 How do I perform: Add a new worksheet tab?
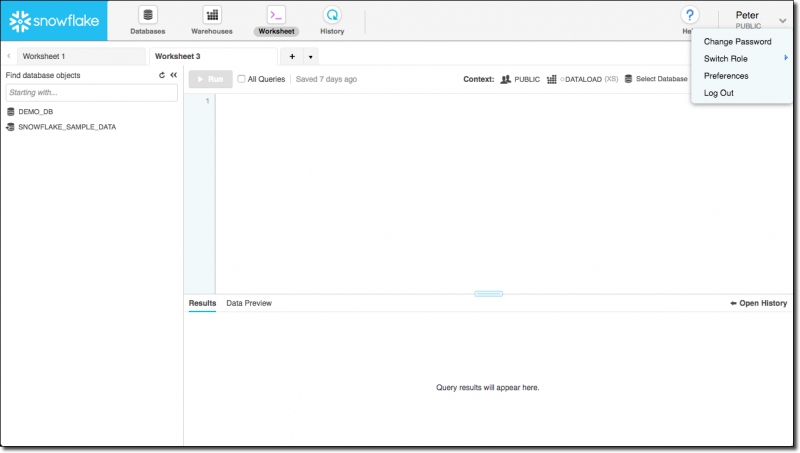pos(292,56)
